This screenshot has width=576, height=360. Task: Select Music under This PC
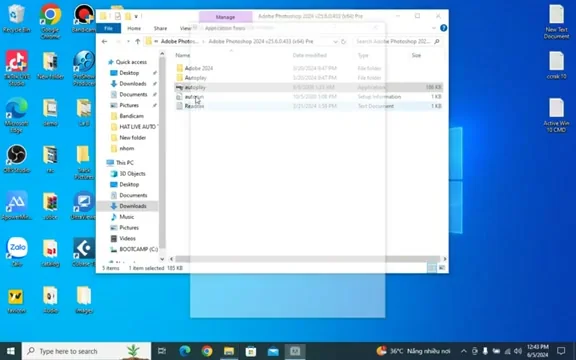(x=127, y=217)
